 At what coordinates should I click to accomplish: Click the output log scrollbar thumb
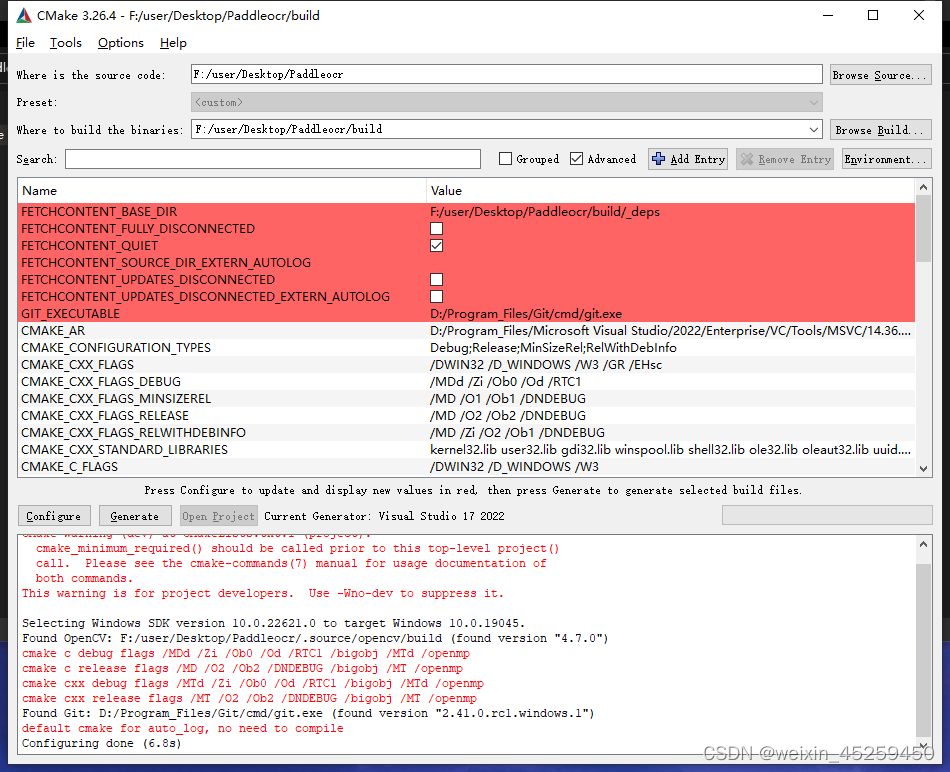(923, 650)
